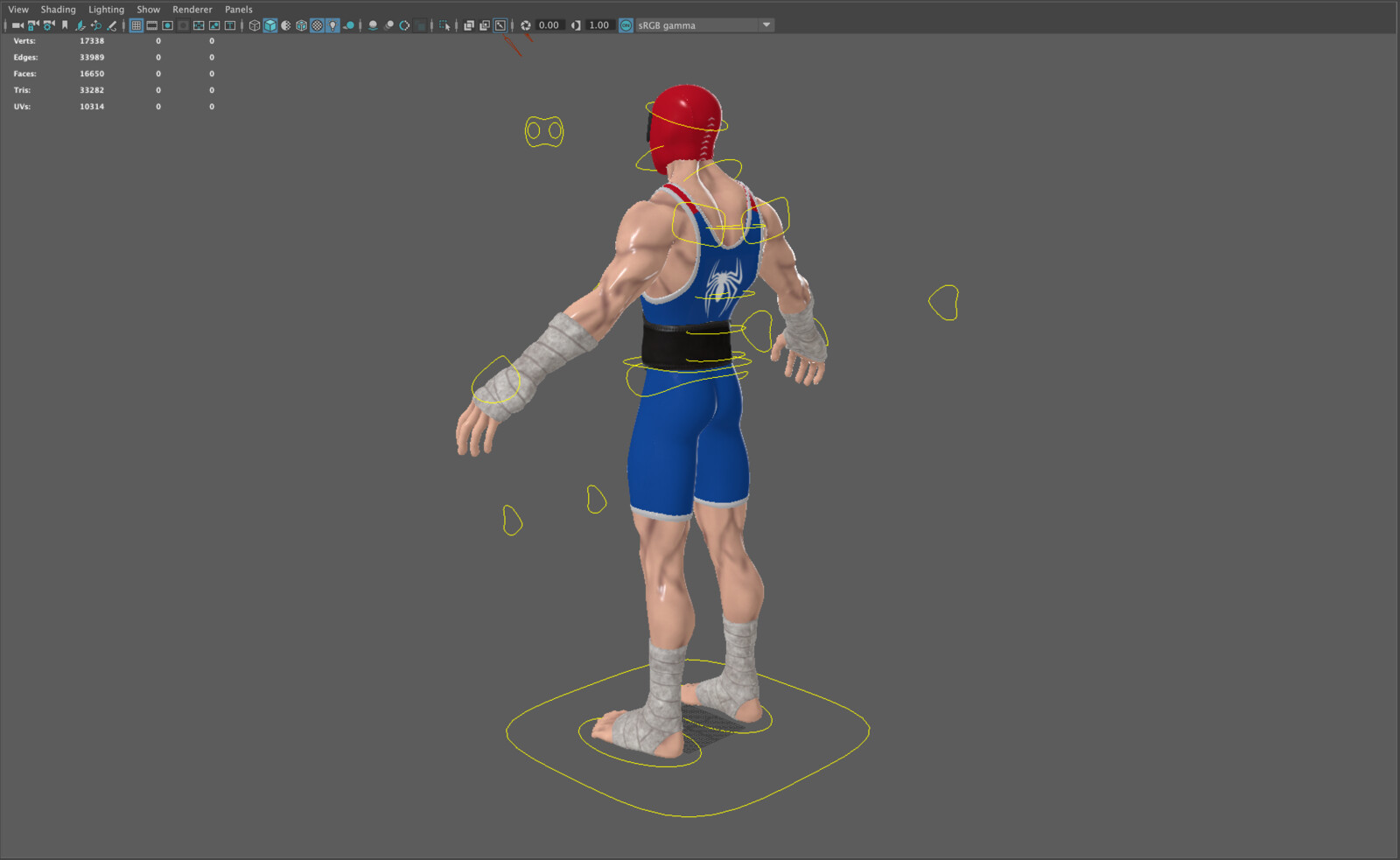The width and height of the screenshot is (1400, 860).
Task: Toggle the Safe Action icon
Action: (214, 25)
